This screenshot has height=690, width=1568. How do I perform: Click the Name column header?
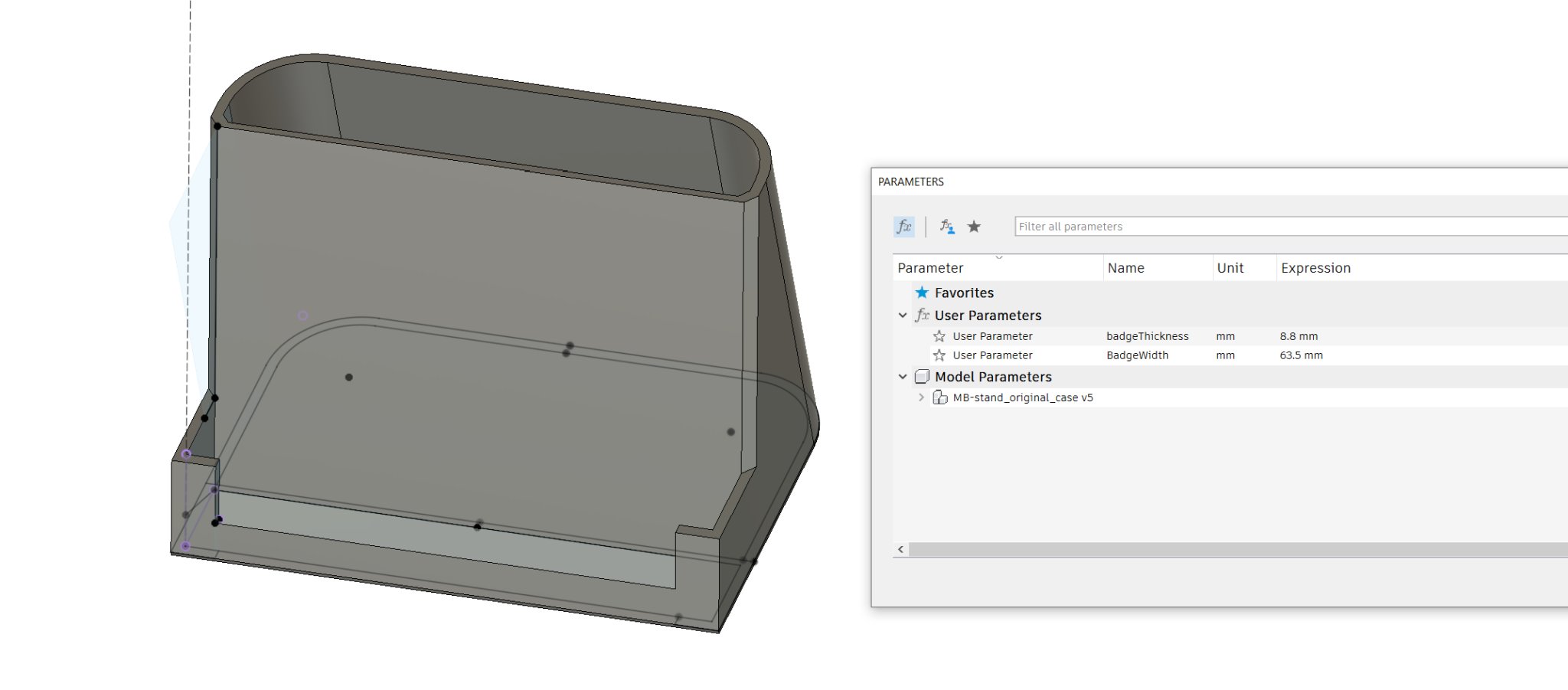[1125, 268]
